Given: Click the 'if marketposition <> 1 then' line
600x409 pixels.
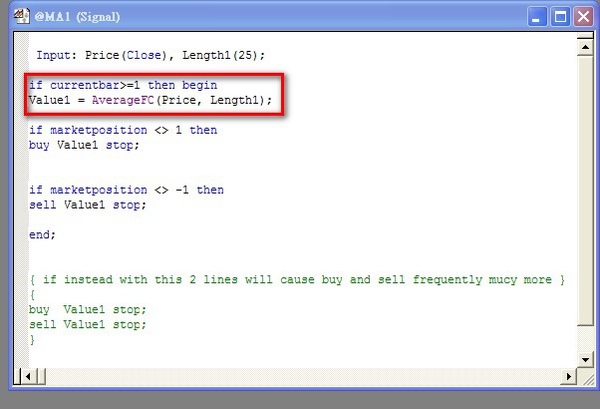Looking at the screenshot, I should pos(123,130).
